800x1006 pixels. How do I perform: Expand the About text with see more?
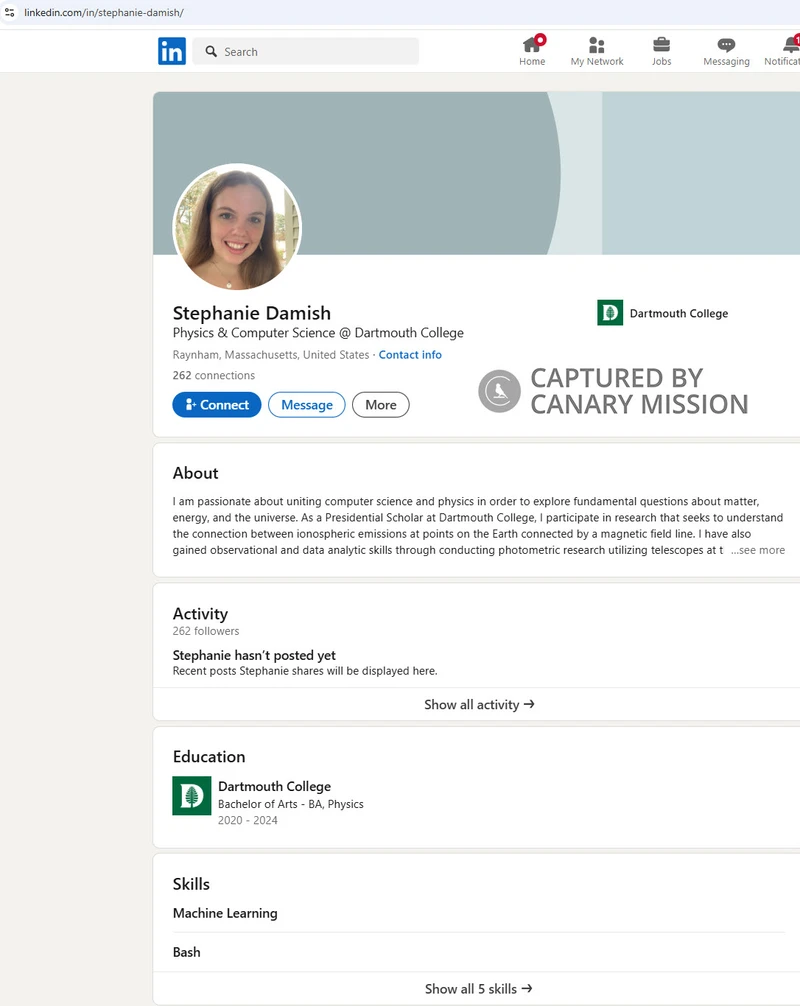758,550
